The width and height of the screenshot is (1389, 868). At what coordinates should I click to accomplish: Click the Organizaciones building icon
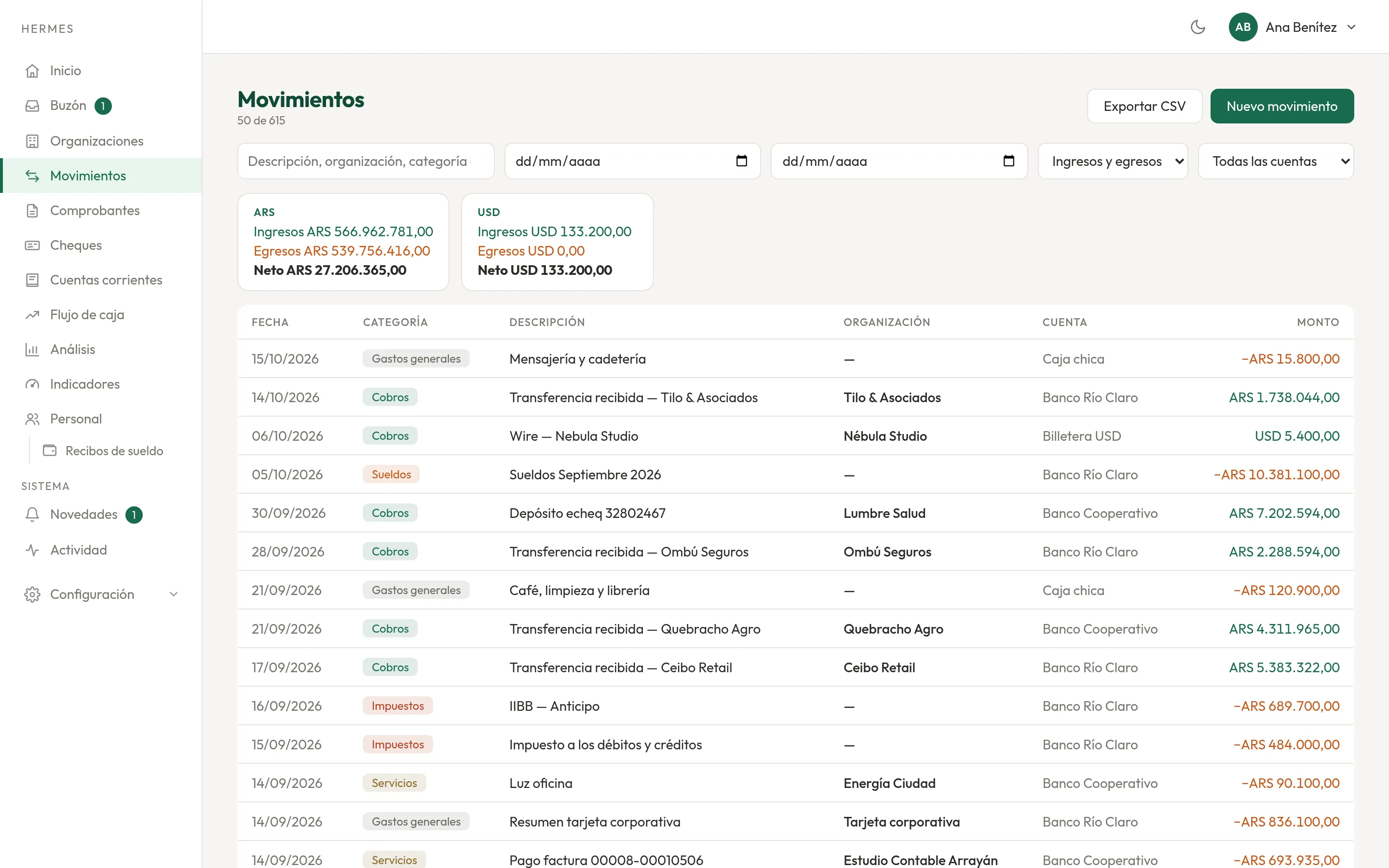(32, 141)
